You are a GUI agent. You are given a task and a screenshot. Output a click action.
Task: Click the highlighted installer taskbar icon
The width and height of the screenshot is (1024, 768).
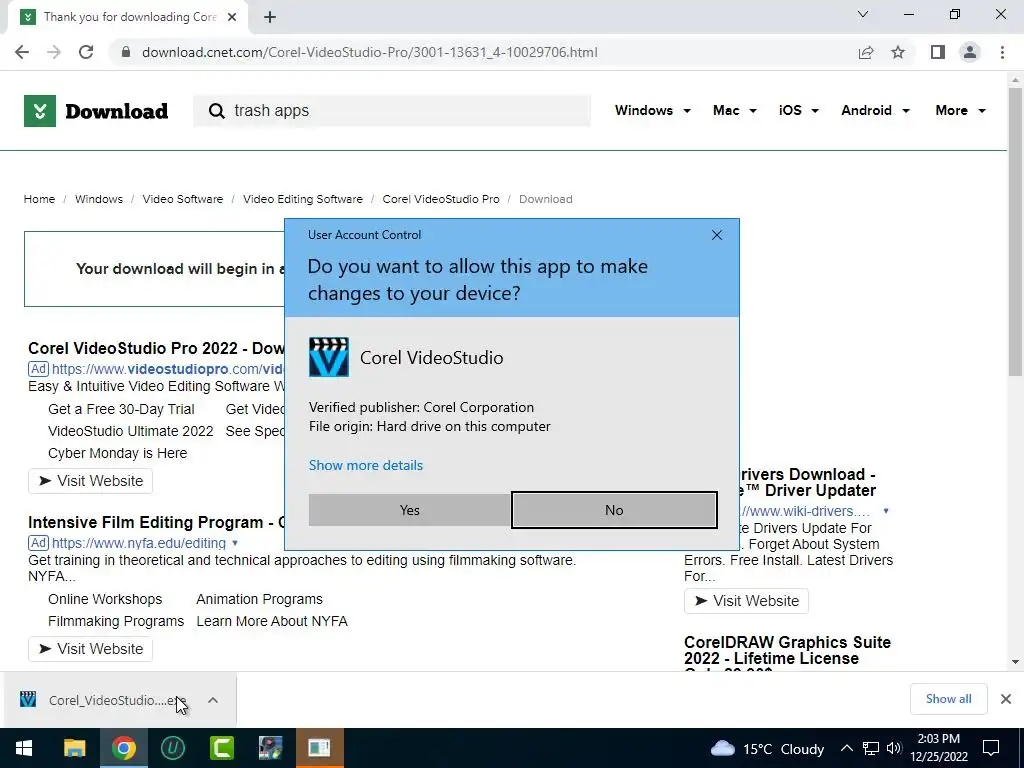[319, 748]
